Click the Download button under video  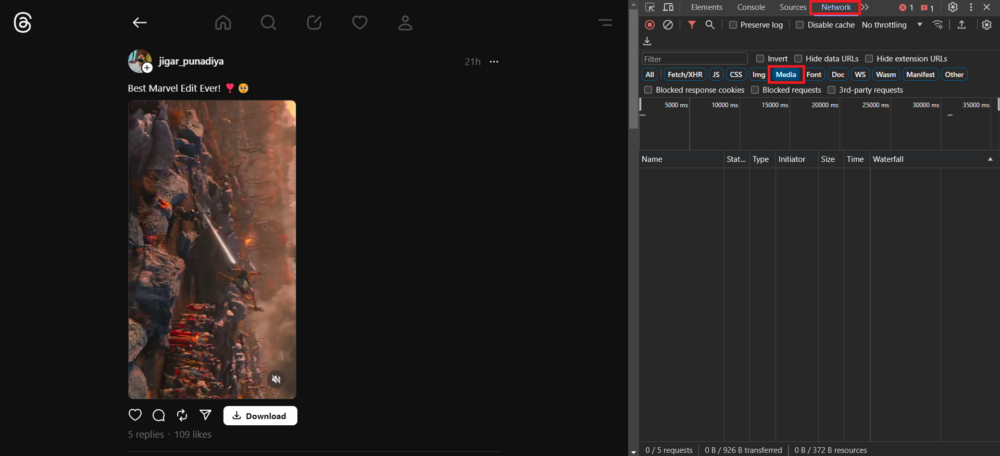pyautogui.click(x=260, y=416)
